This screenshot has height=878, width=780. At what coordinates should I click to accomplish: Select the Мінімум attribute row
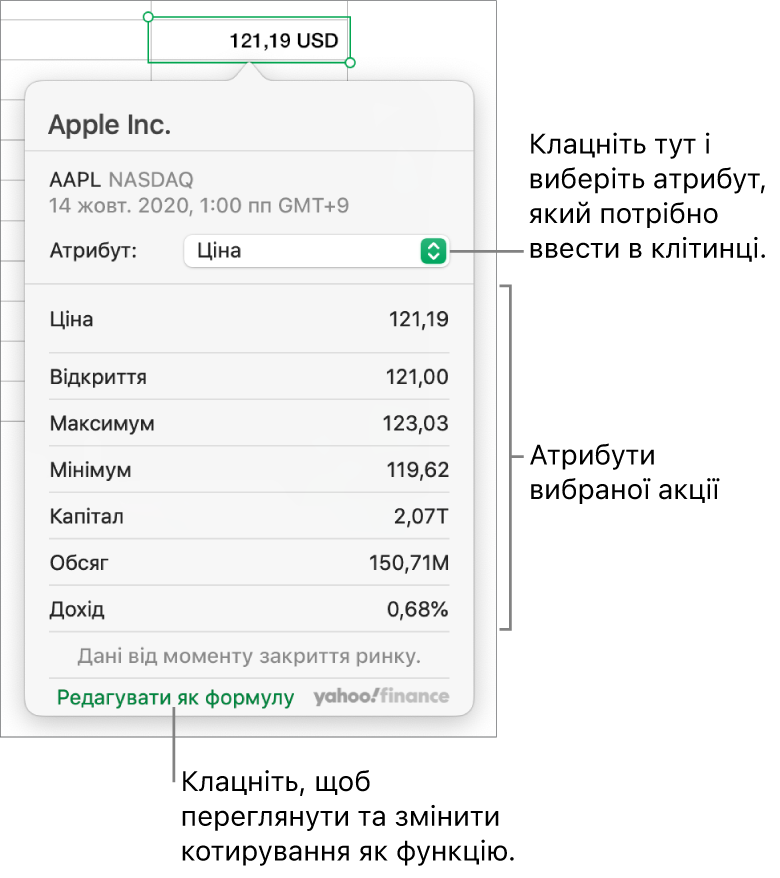[248, 470]
